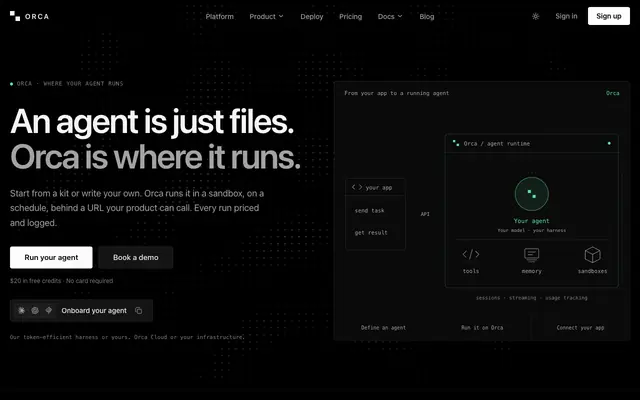
Task: Click the tools code-bracket icon
Action: (471, 254)
